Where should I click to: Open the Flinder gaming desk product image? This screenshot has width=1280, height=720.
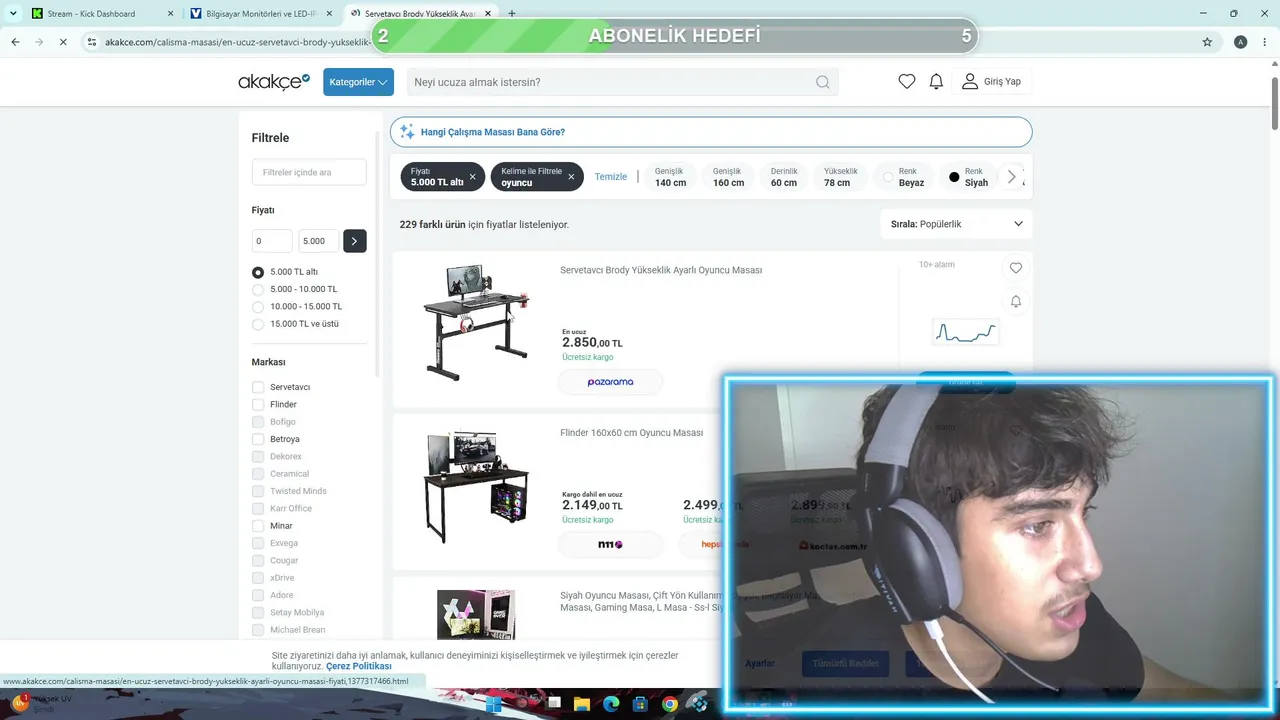(x=475, y=487)
